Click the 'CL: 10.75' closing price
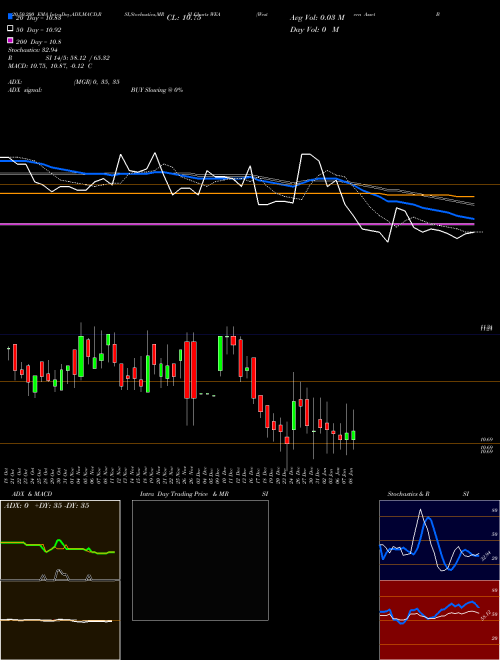 [184, 18]
